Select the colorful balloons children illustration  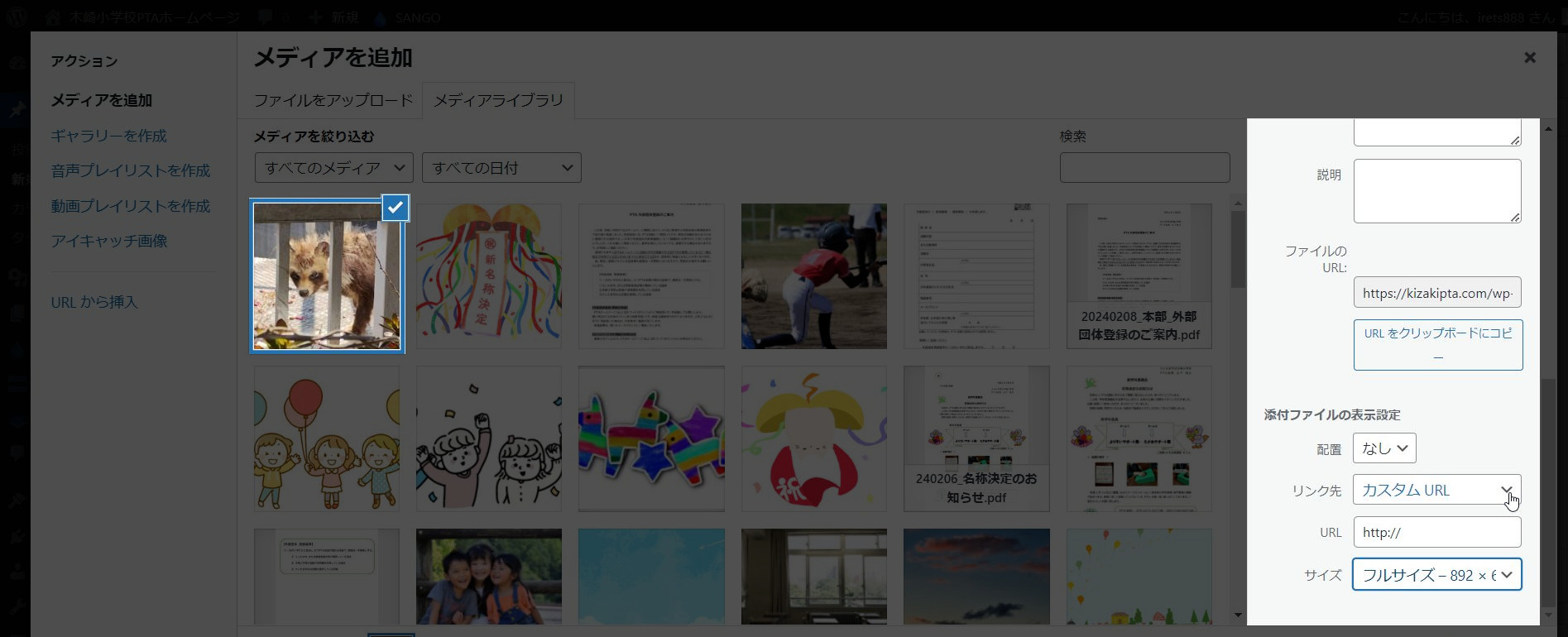pyautogui.click(x=327, y=438)
